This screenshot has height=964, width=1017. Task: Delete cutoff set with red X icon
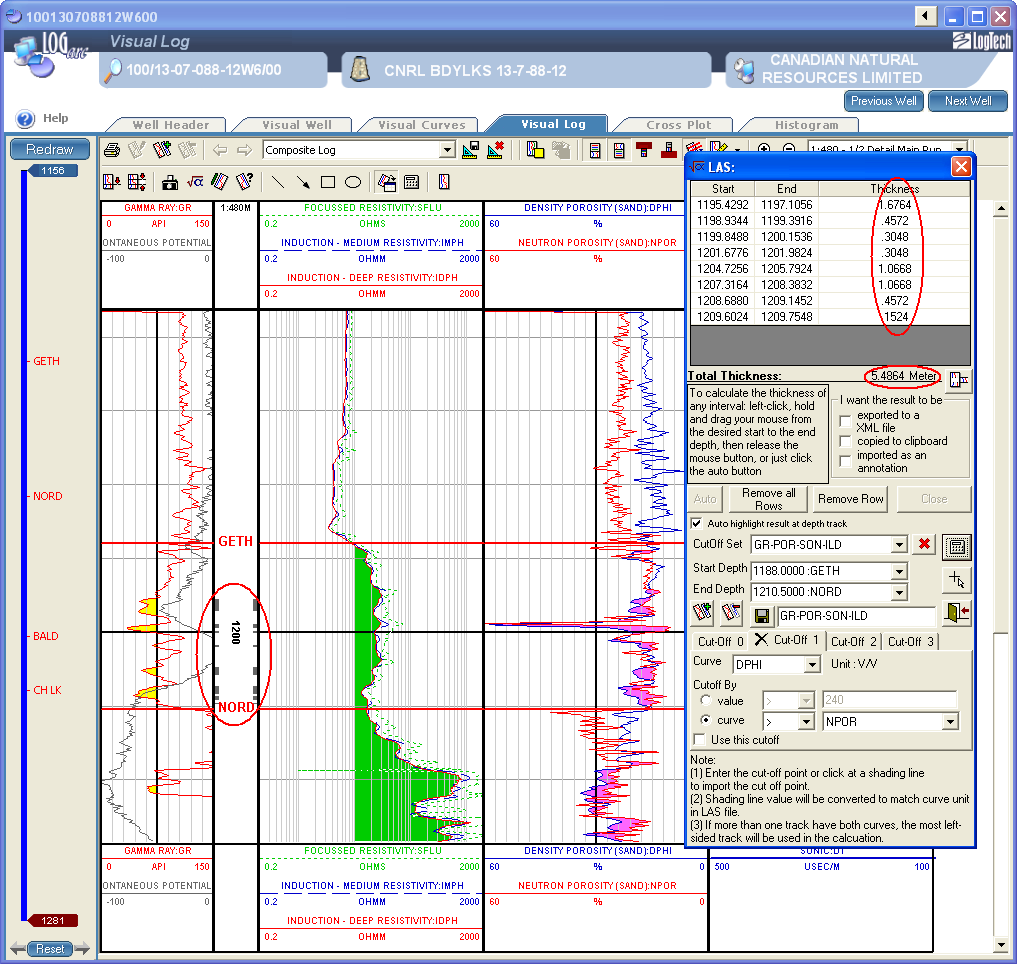pyautogui.click(x=925, y=545)
